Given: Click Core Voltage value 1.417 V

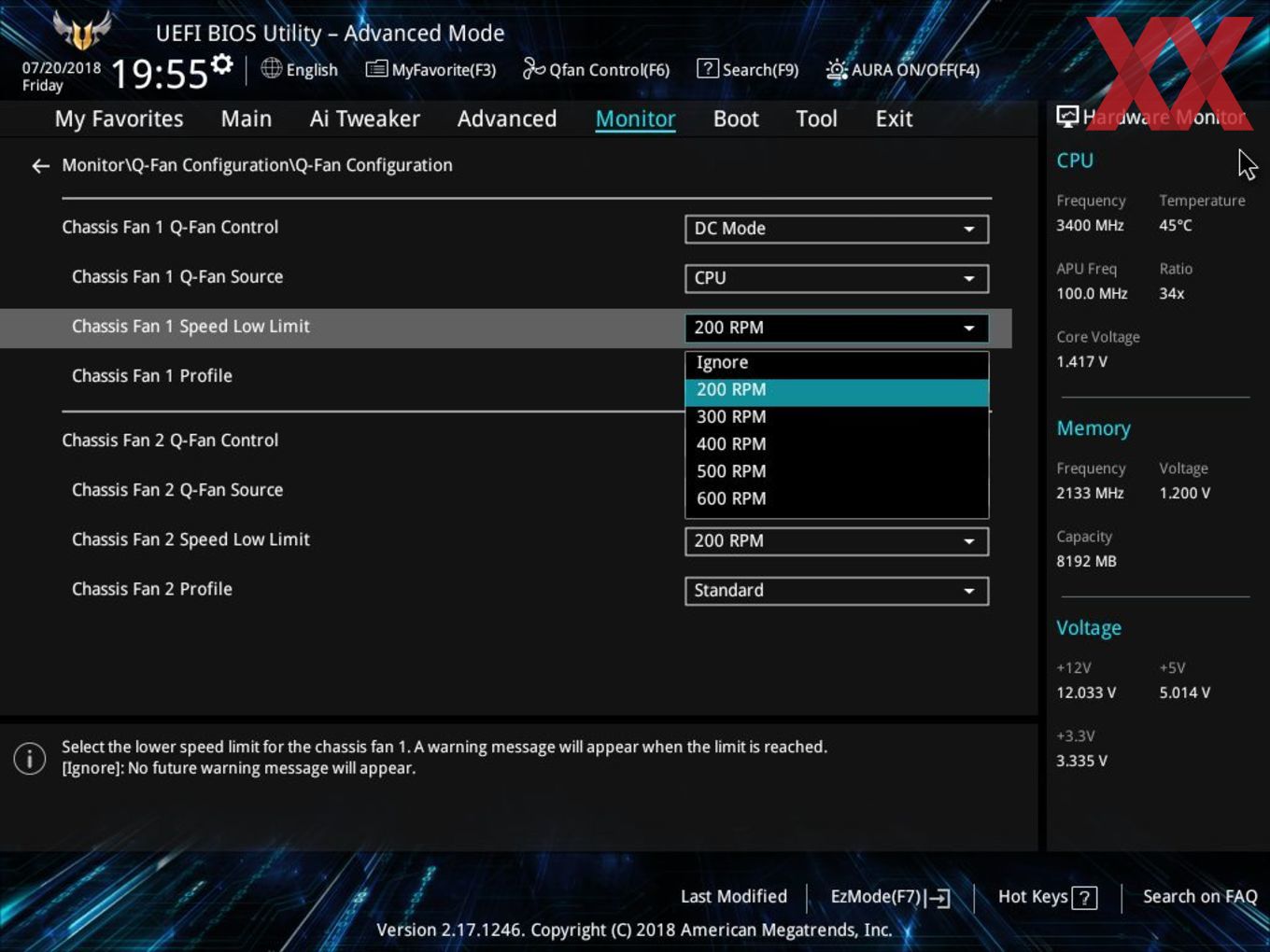Looking at the screenshot, I should [1081, 362].
